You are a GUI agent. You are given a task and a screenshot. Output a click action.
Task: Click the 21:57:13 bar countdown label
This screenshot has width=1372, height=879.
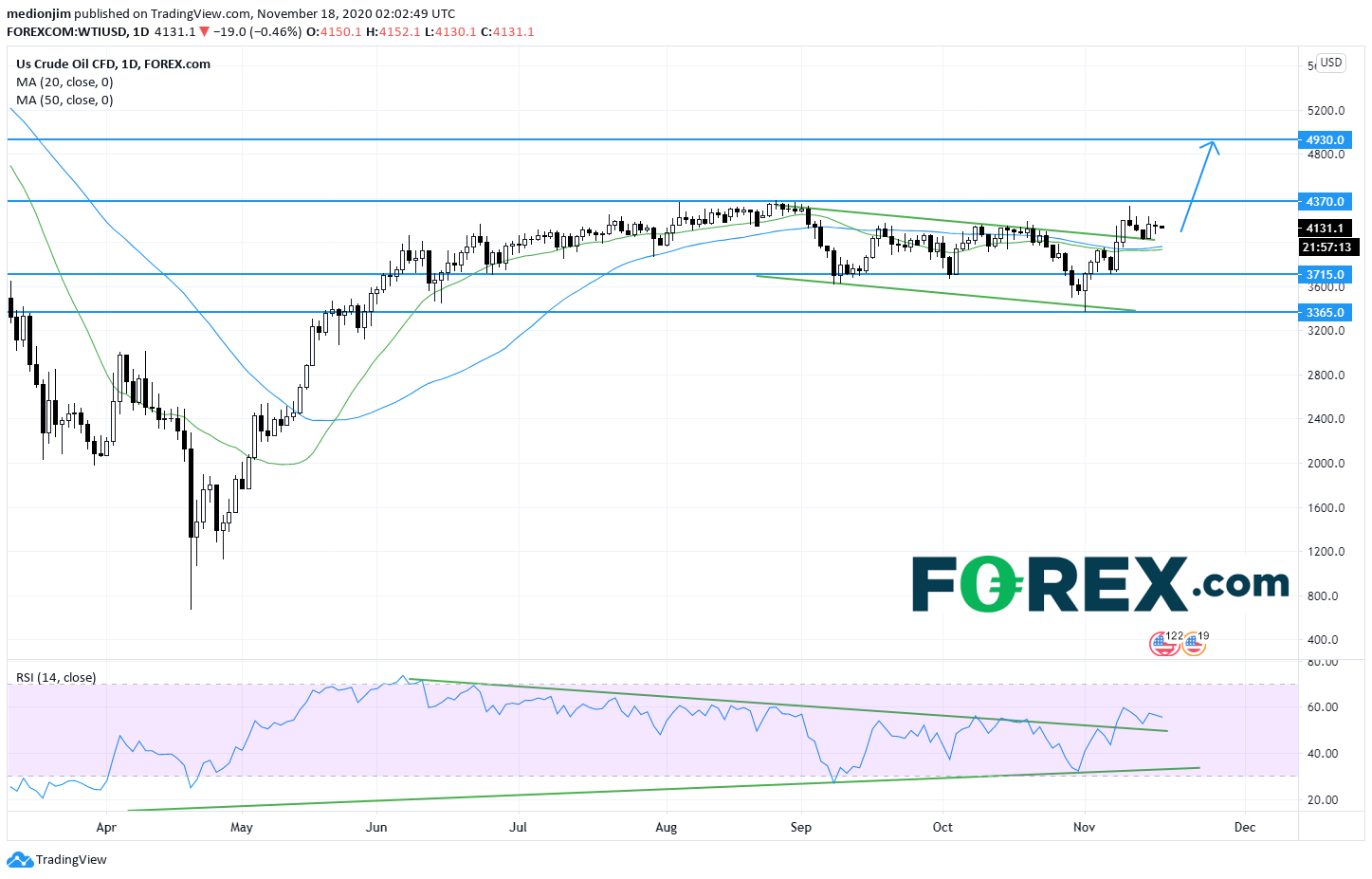(1327, 247)
